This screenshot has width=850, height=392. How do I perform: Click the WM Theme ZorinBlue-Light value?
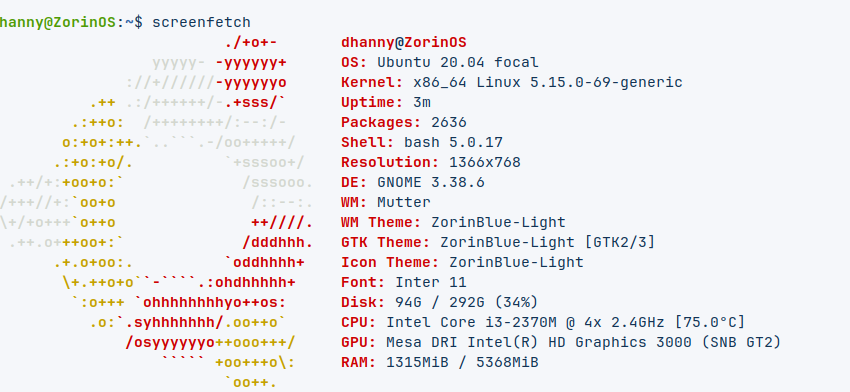click(498, 222)
